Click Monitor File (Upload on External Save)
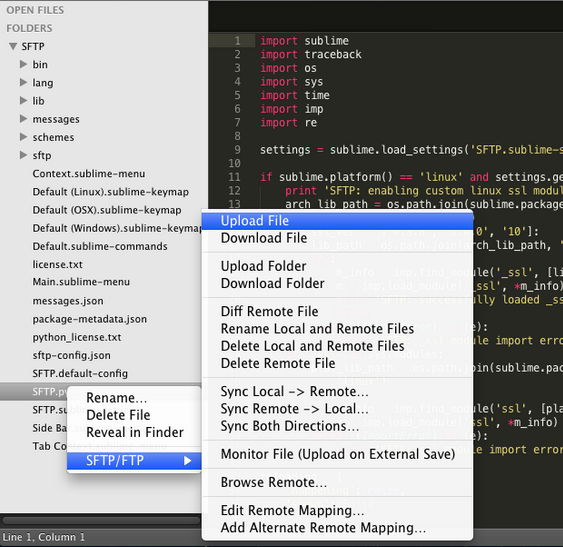The image size is (563, 547). click(x=338, y=454)
